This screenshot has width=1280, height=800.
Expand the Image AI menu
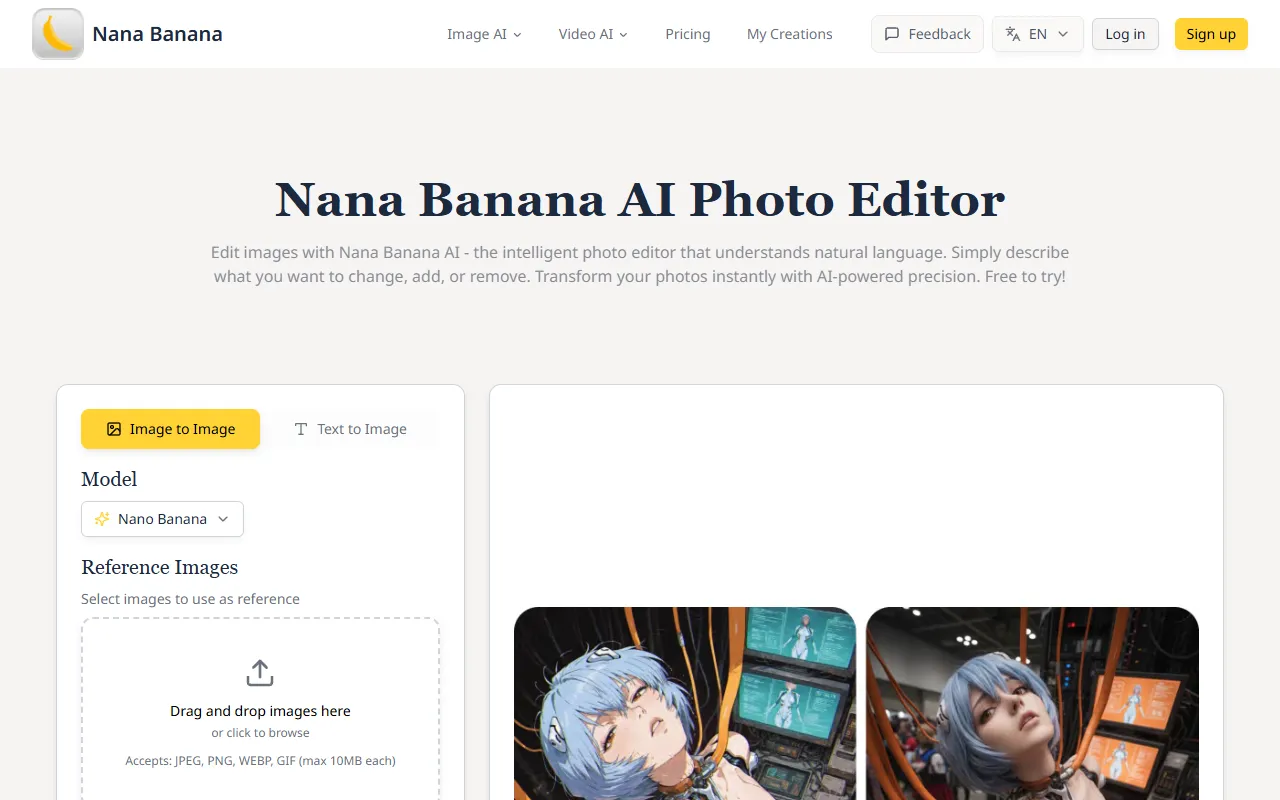point(484,34)
